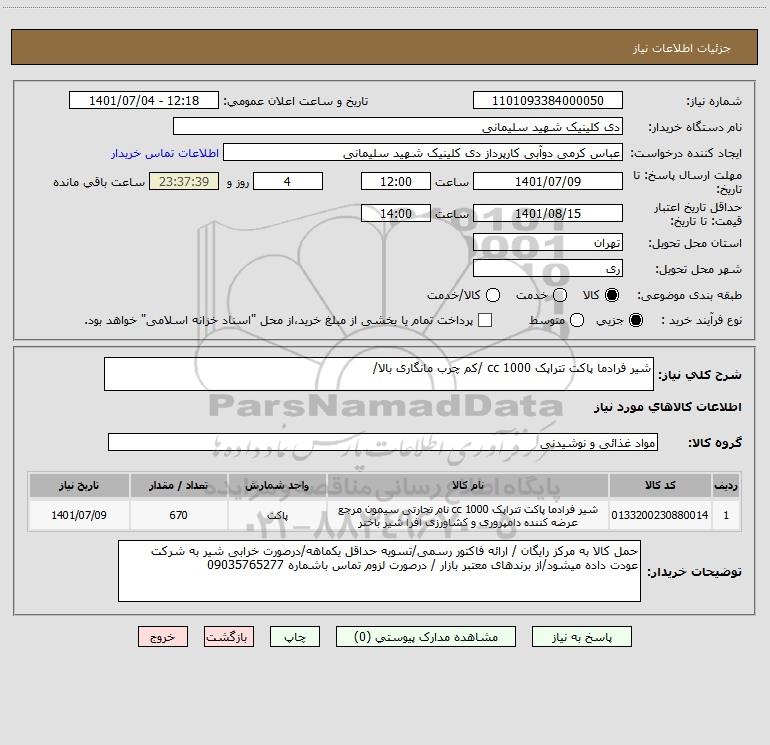The image size is (770, 745).
Task: Click the شرح کلی نیاز description text box
Action: coord(379,374)
